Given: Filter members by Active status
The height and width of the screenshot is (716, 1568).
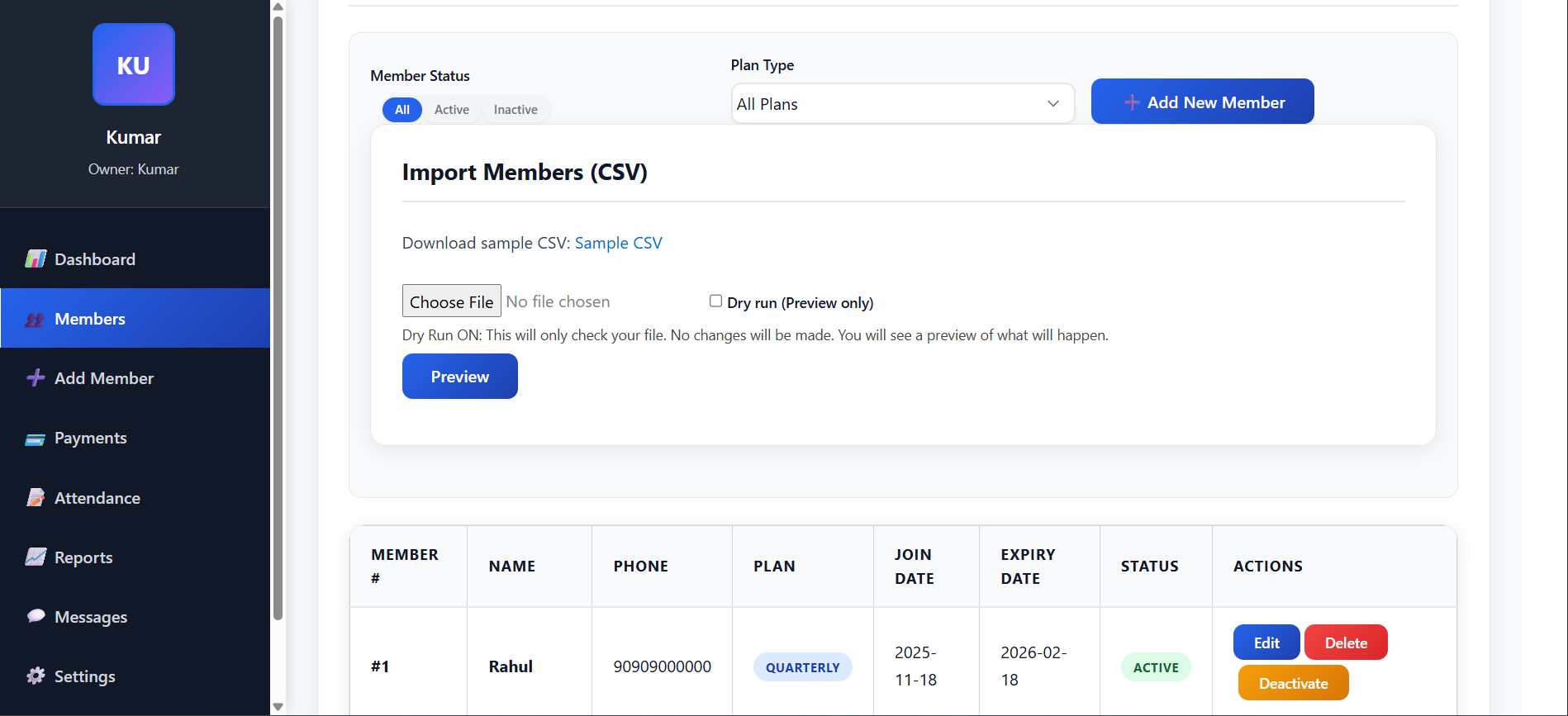Looking at the screenshot, I should (x=452, y=110).
